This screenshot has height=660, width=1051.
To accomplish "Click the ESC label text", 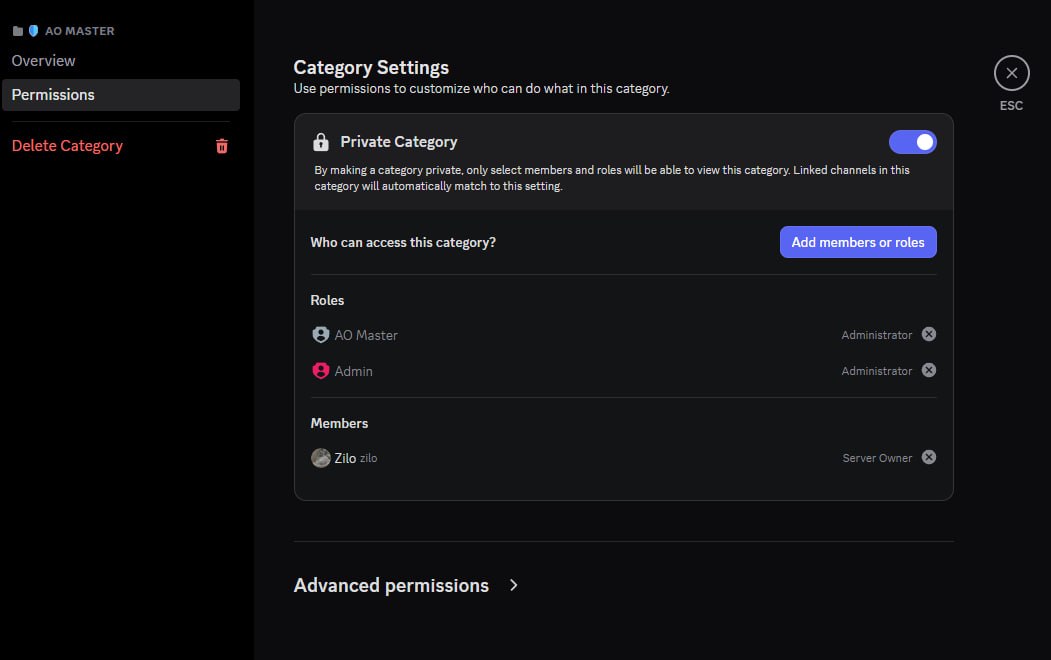I will (1011, 106).
